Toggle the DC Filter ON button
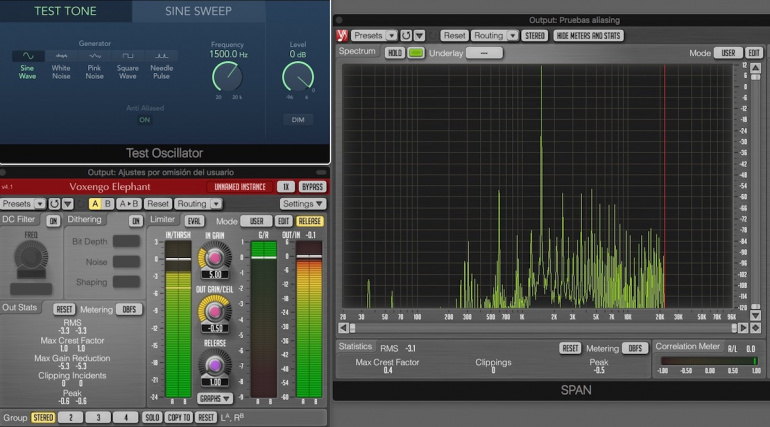This screenshot has height=427, width=770. (52, 221)
